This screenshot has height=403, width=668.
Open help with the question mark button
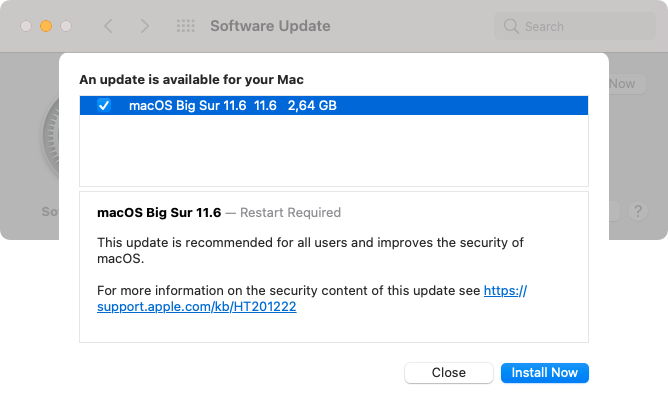click(638, 211)
